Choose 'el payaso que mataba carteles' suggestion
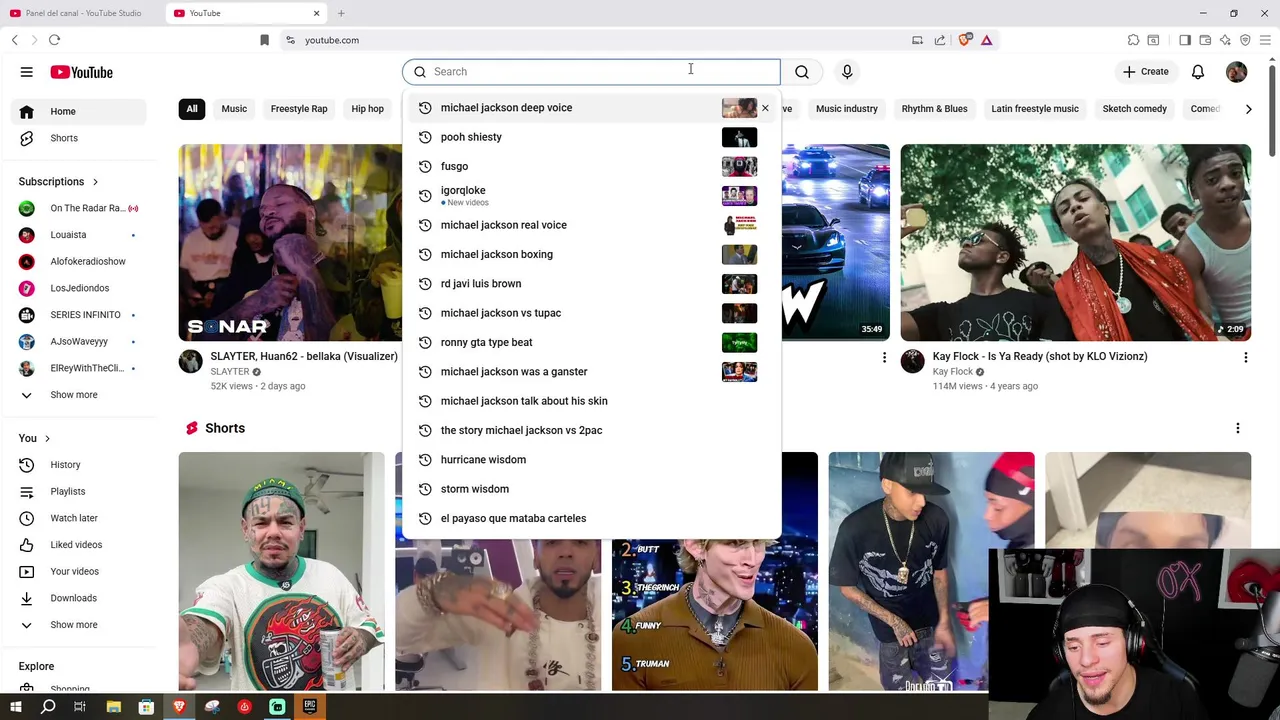The height and width of the screenshot is (720, 1280). point(591,518)
